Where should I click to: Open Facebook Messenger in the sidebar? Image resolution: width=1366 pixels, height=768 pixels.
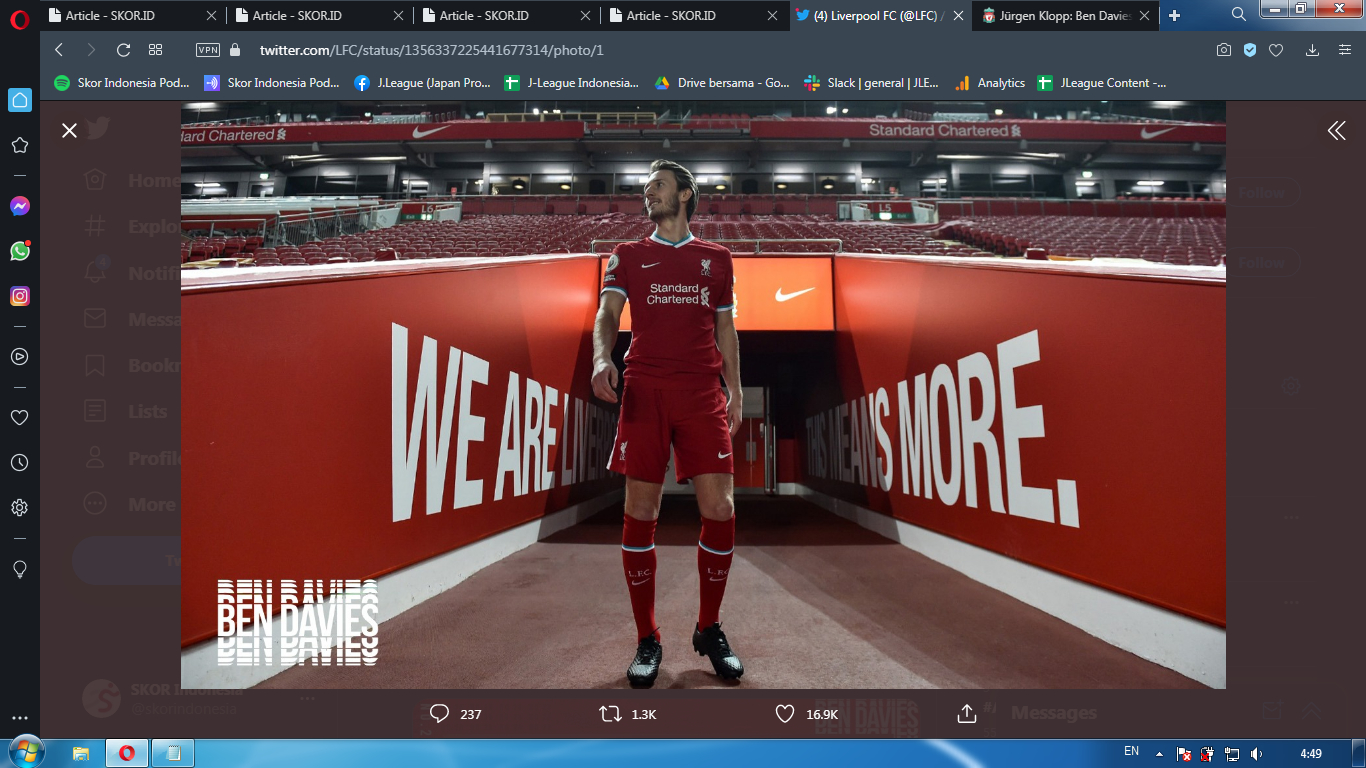tap(19, 206)
